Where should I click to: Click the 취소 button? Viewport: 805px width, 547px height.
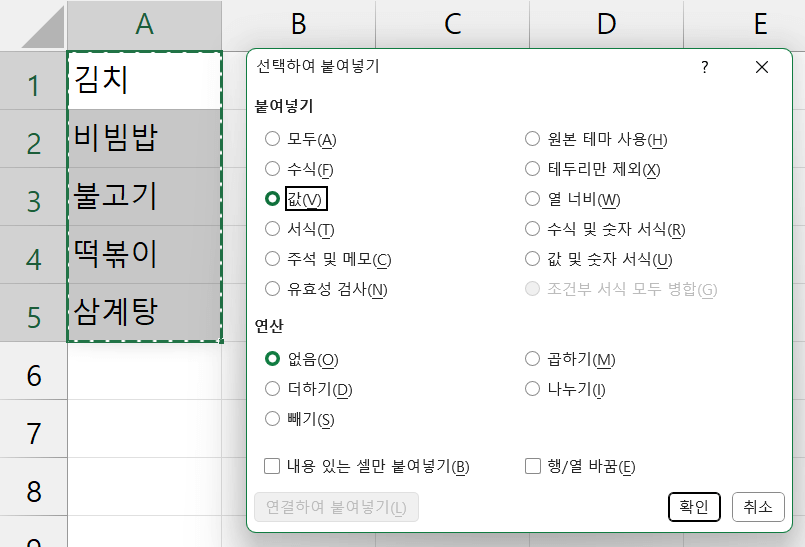[x=758, y=507]
